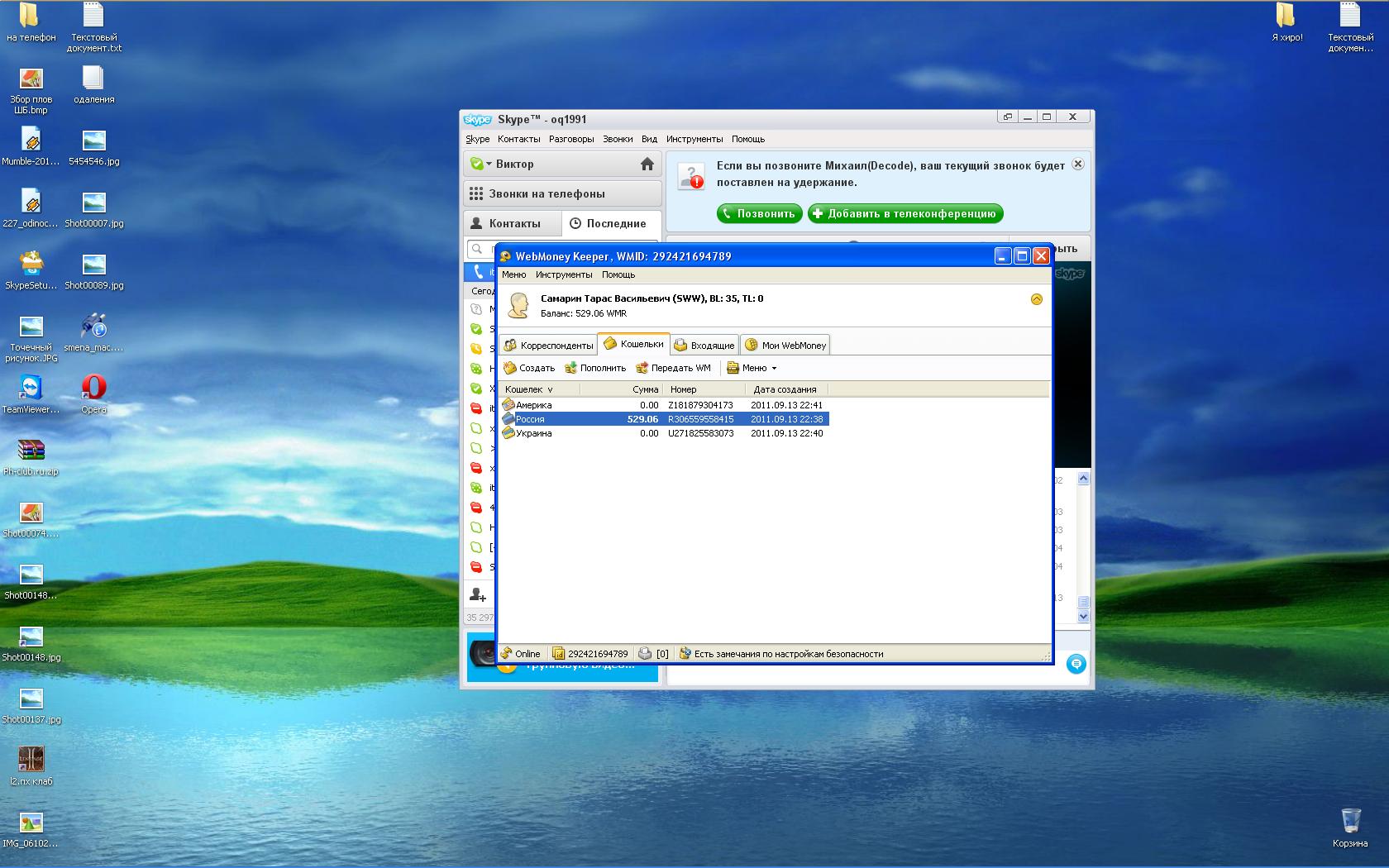The height and width of the screenshot is (868, 1389).
Task: Open WebMoney Keeper's Инструменты menu
Action: [x=564, y=274]
